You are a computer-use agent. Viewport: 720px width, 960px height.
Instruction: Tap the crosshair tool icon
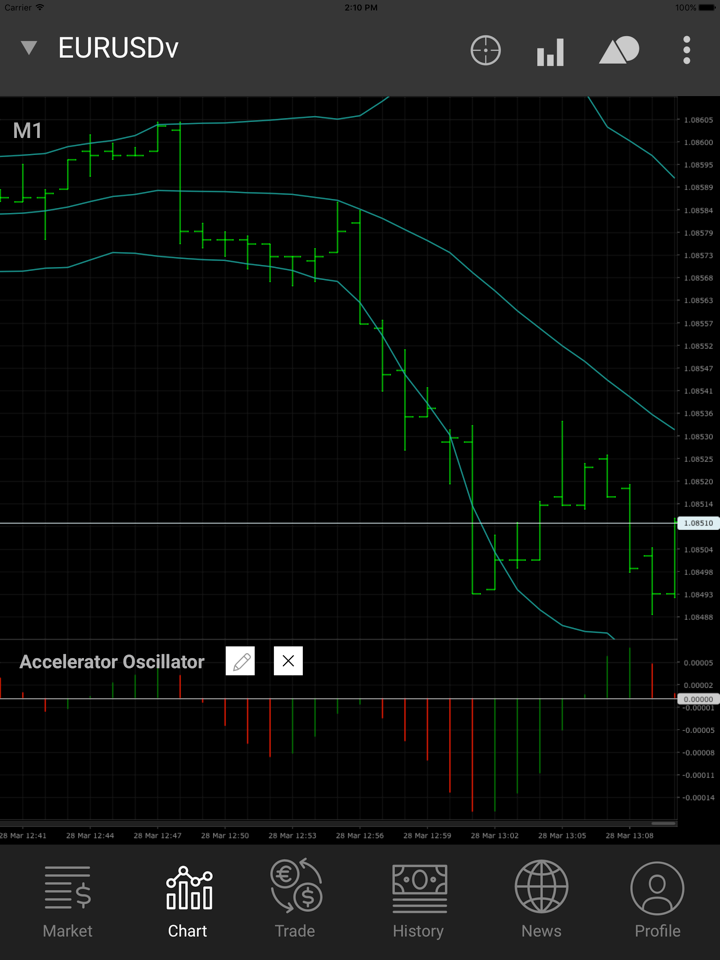(x=486, y=50)
